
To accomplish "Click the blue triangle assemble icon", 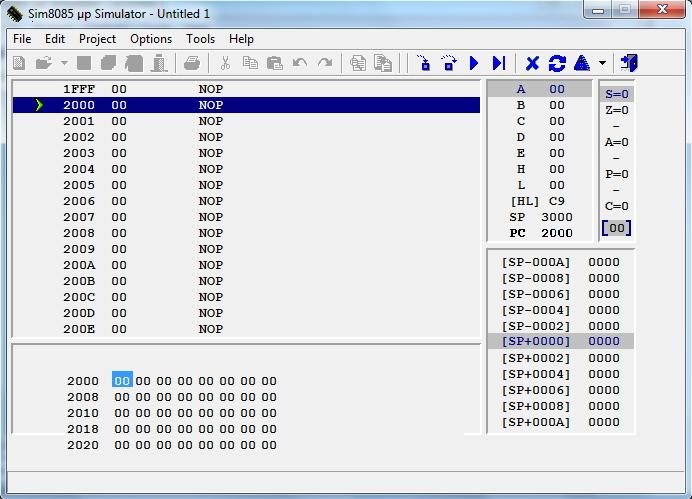I will pos(582,63).
